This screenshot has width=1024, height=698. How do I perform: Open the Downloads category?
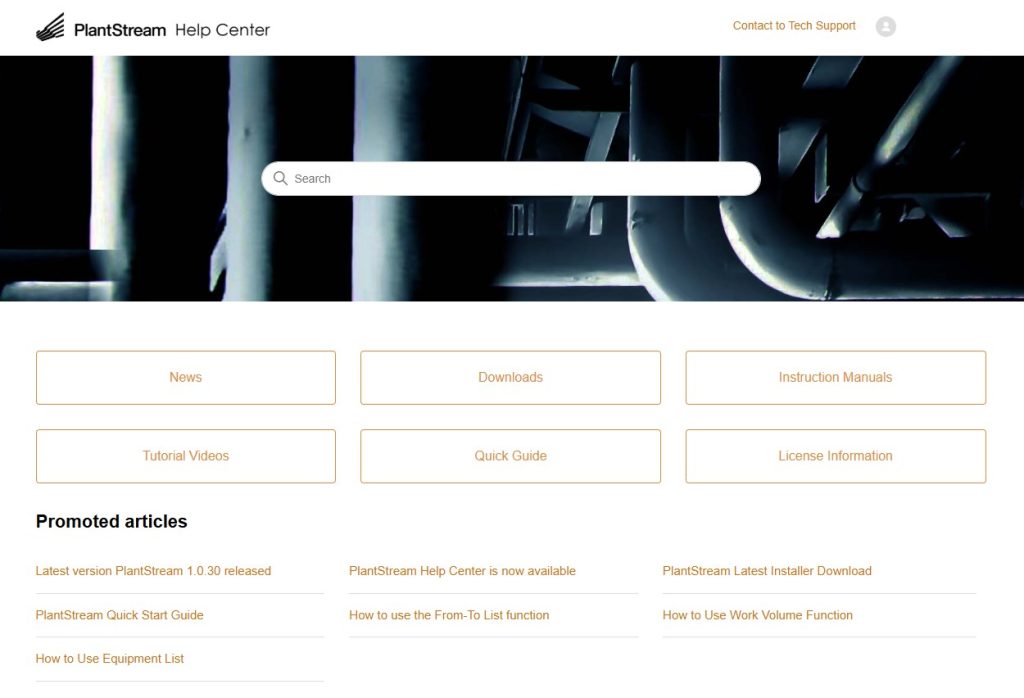point(510,377)
